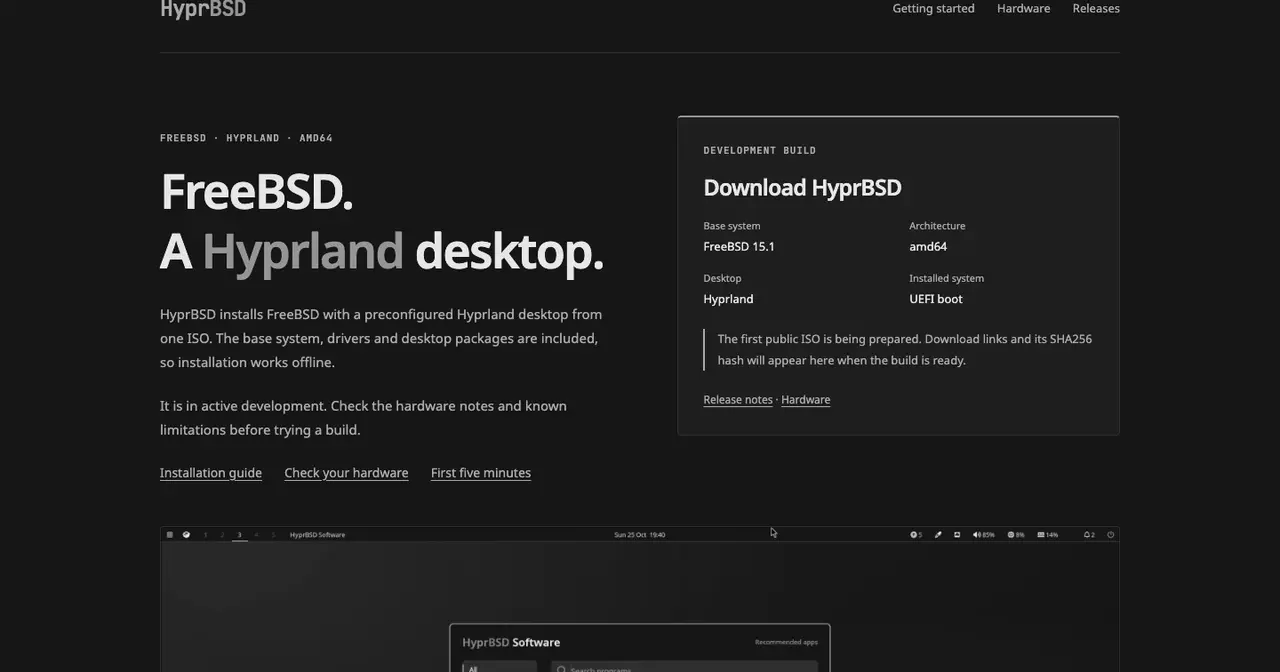Click the power icon in the preview bar

click(x=1111, y=535)
